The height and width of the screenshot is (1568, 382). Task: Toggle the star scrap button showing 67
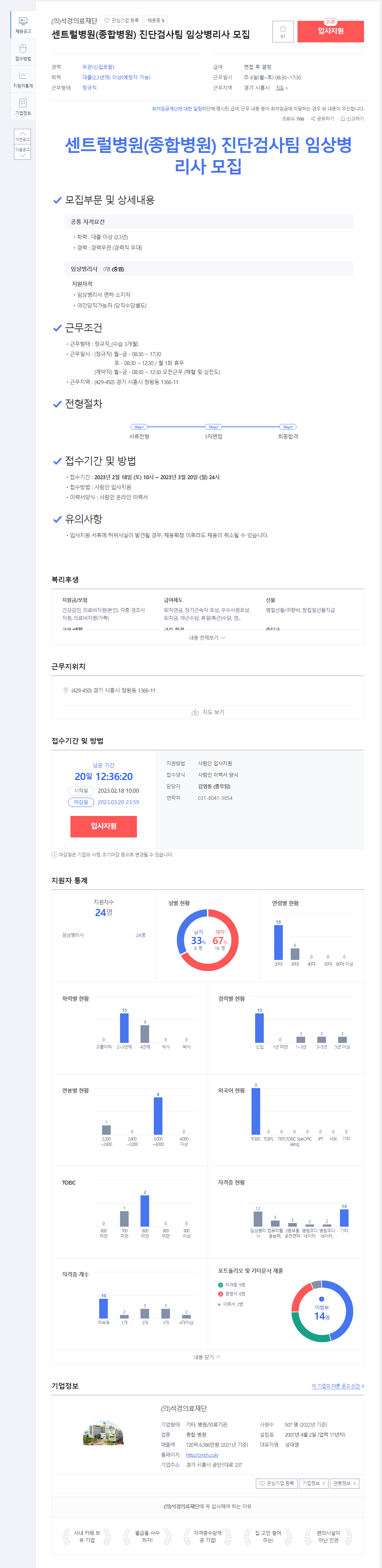click(x=283, y=31)
